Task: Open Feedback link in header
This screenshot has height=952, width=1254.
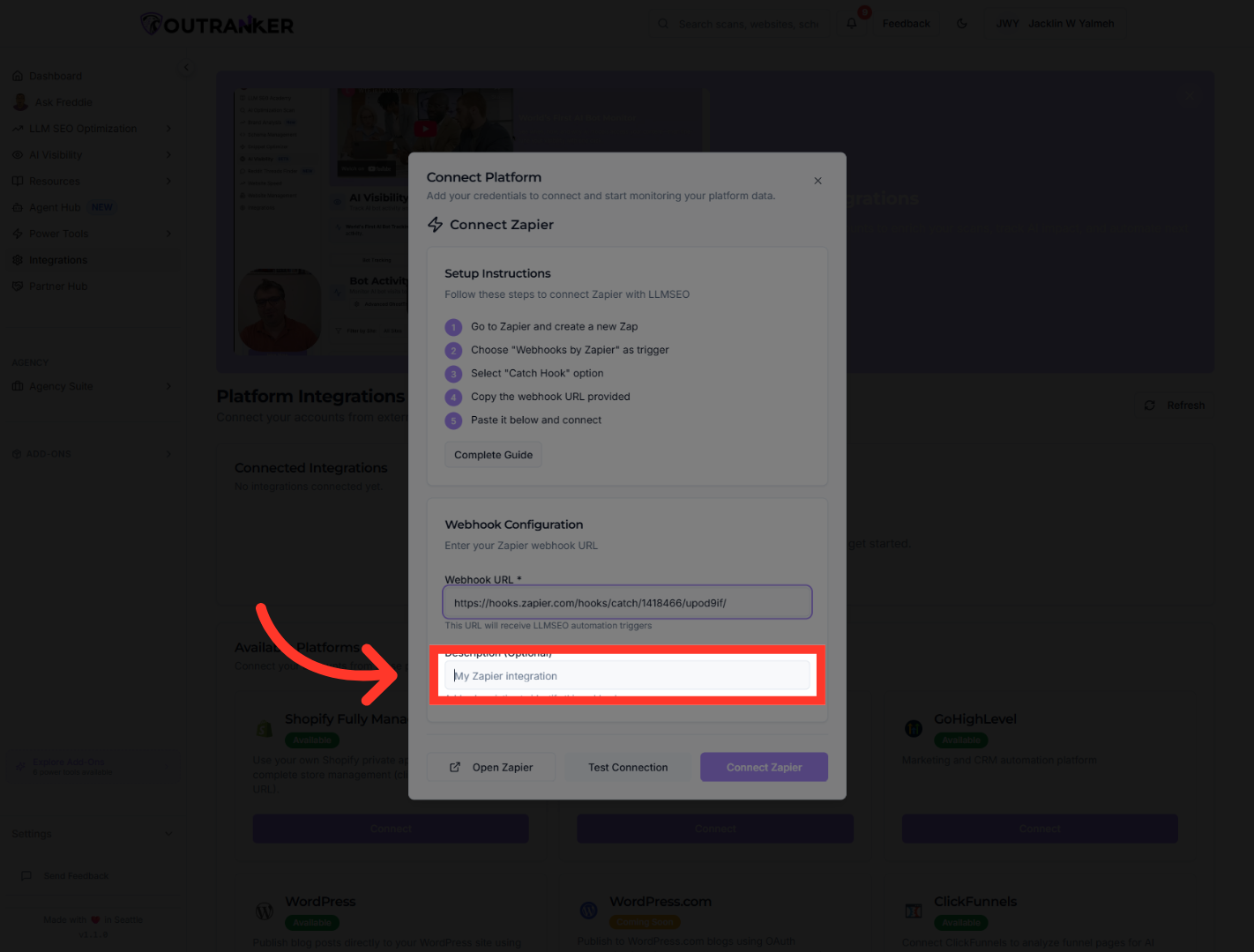Action: click(906, 24)
